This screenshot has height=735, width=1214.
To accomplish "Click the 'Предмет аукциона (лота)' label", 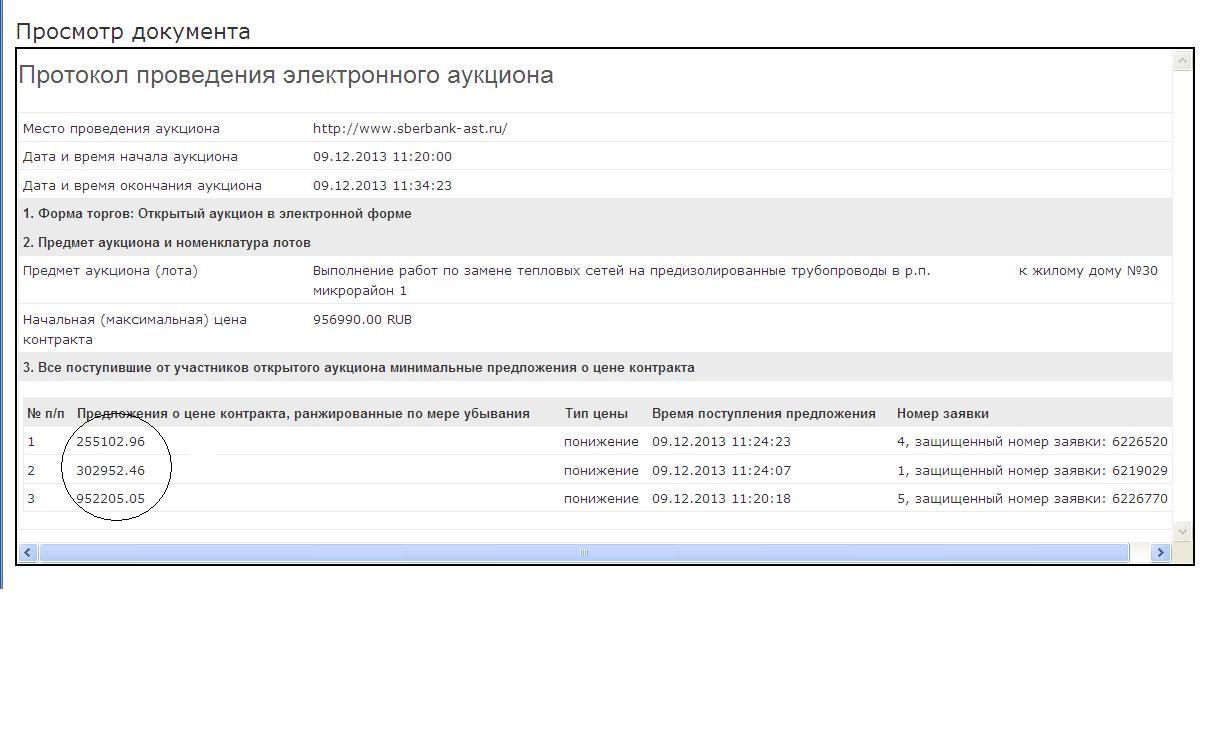I will click(110, 270).
